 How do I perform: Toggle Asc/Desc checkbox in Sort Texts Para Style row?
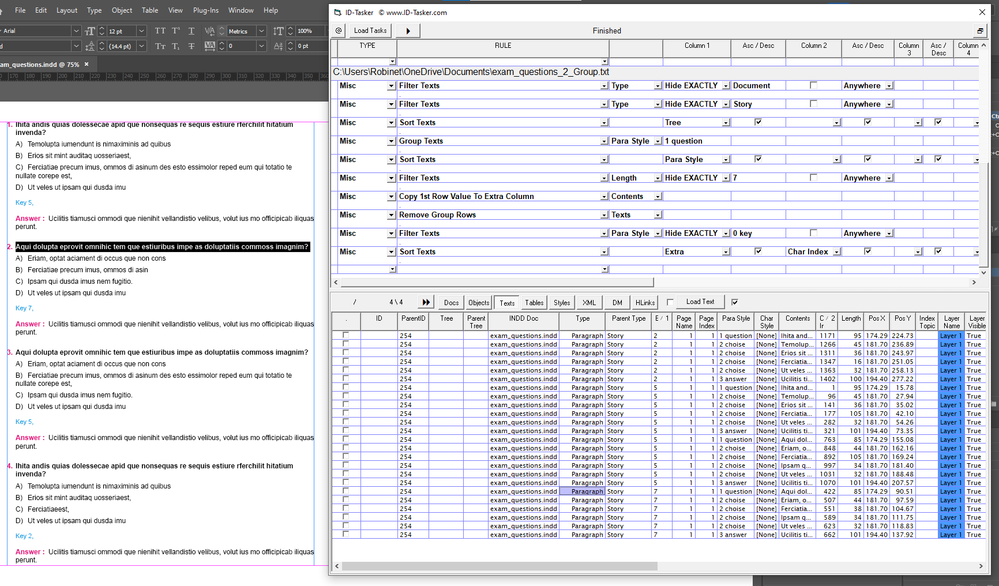click(x=758, y=159)
